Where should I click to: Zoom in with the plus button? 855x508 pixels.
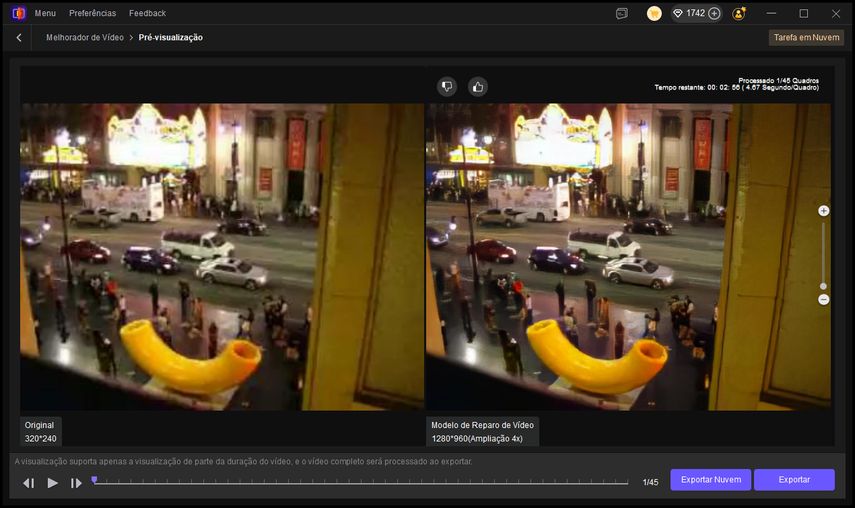pyautogui.click(x=824, y=211)
